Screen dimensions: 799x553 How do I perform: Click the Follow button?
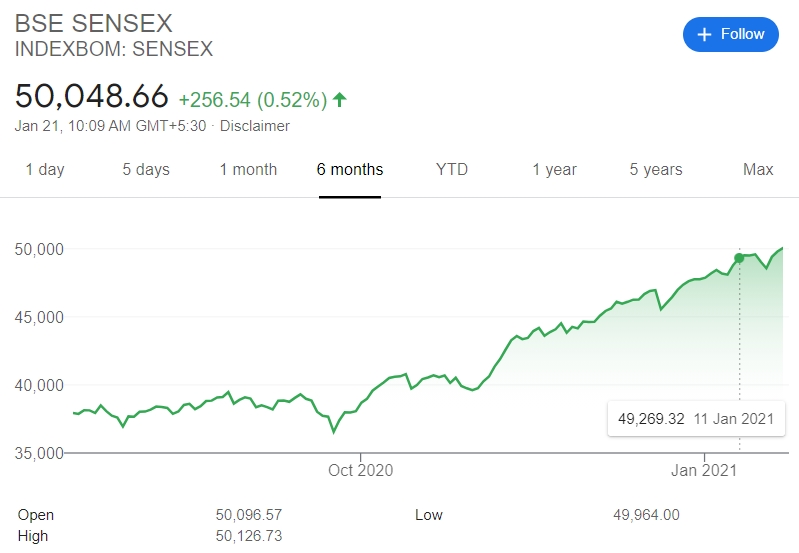coord(730,34)
